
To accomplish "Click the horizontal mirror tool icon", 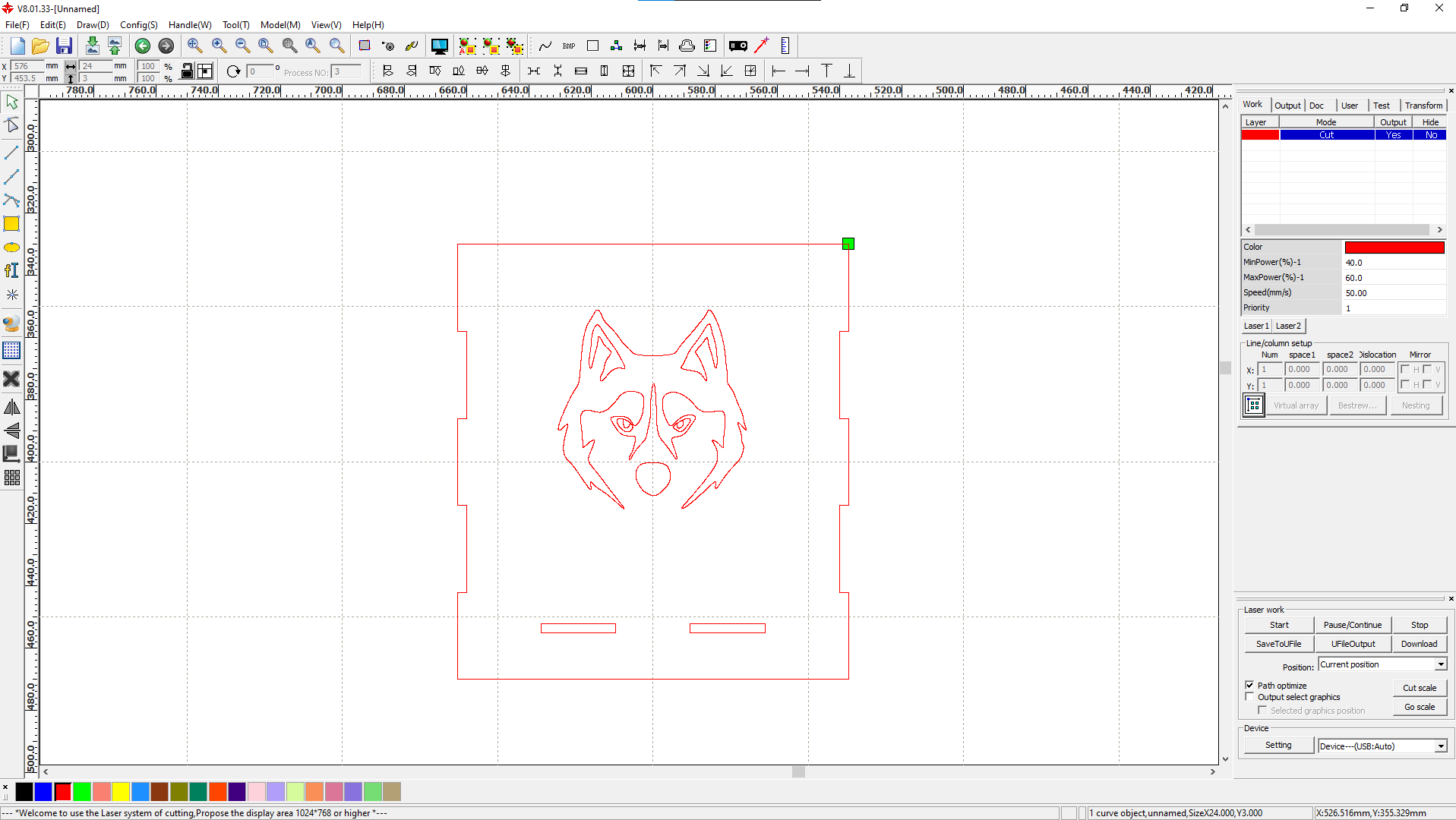I will [x=11, y=408].
